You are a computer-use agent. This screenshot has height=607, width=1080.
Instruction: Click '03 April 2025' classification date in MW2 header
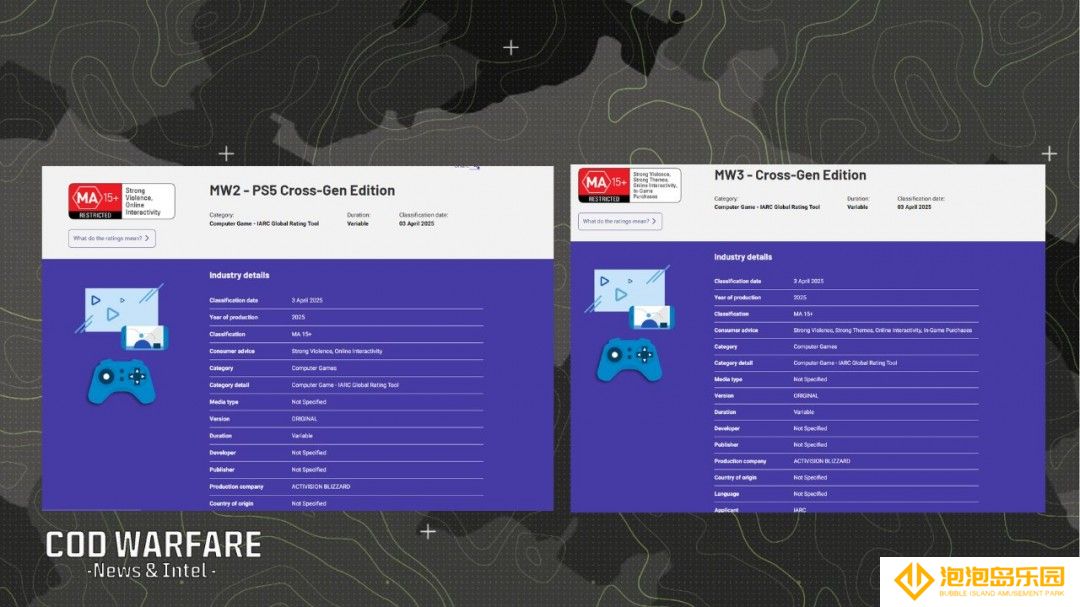coord(417,224)
